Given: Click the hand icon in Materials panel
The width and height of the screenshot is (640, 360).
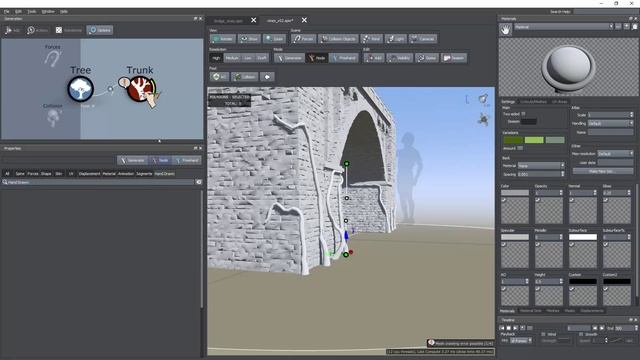Looking at the screenshot, I should point(506,29).
